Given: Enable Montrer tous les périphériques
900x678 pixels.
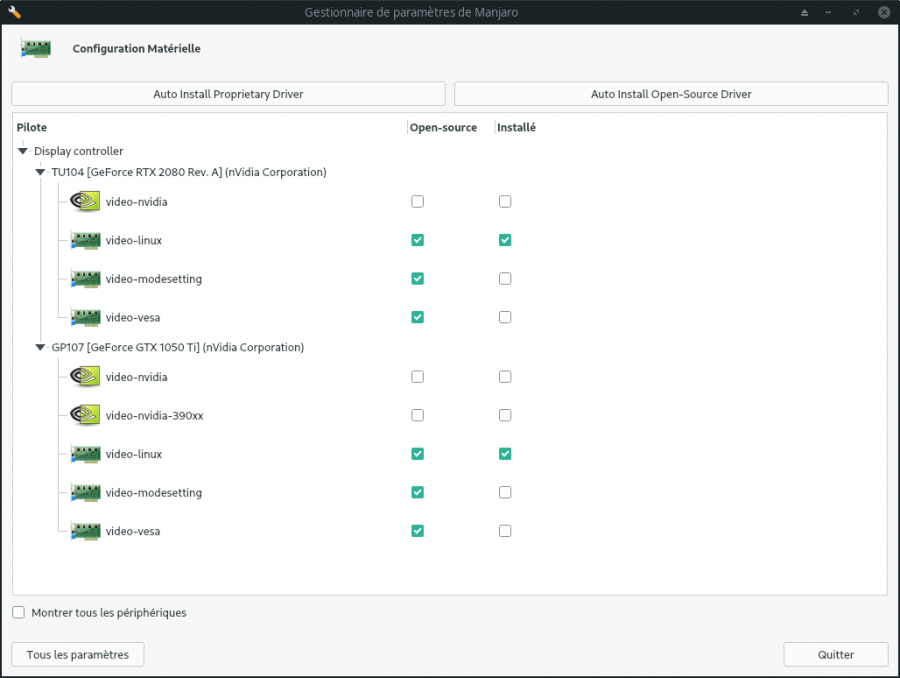Looking at the screenshot, I should point(18,612).
